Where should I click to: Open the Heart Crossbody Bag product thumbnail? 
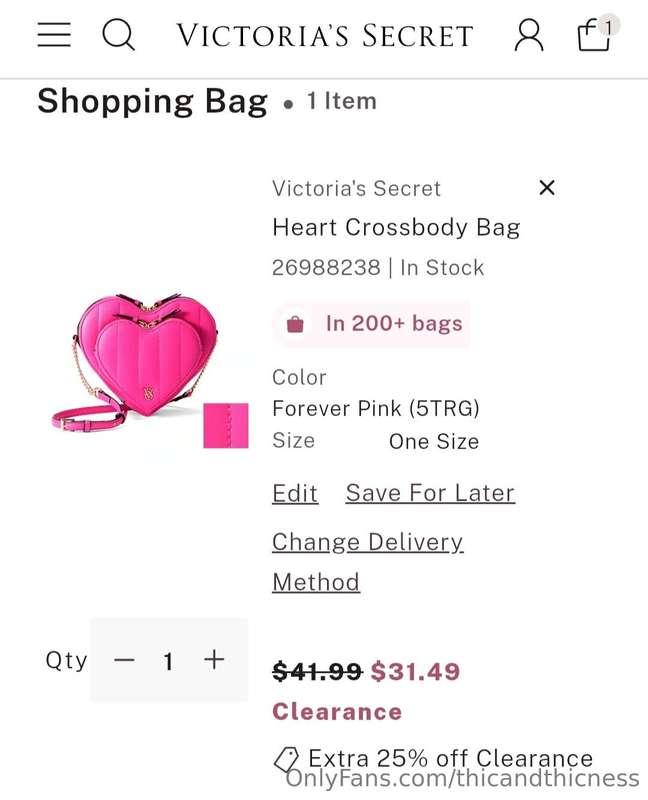pyautogui.click(x=135, y=361)
